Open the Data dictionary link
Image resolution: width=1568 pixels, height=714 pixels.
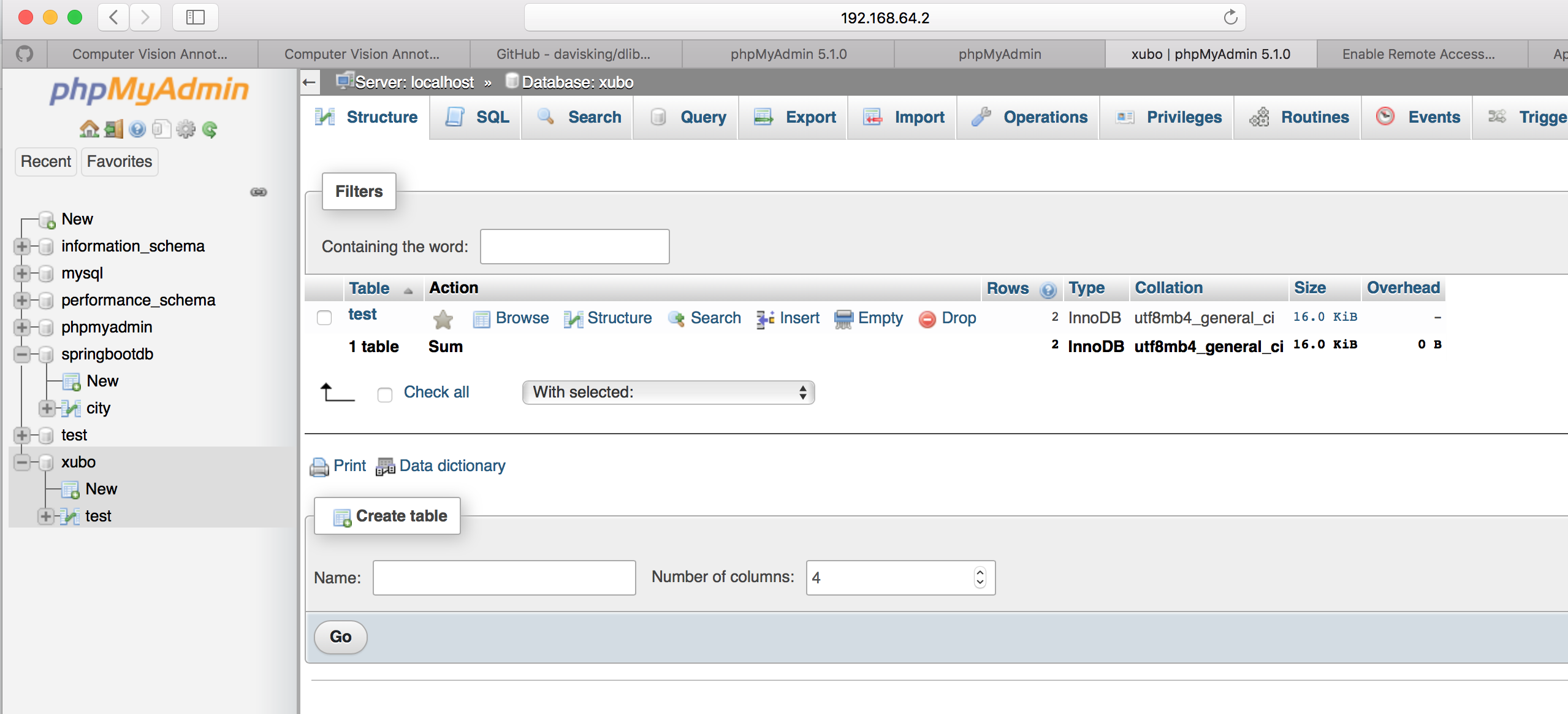452,466
